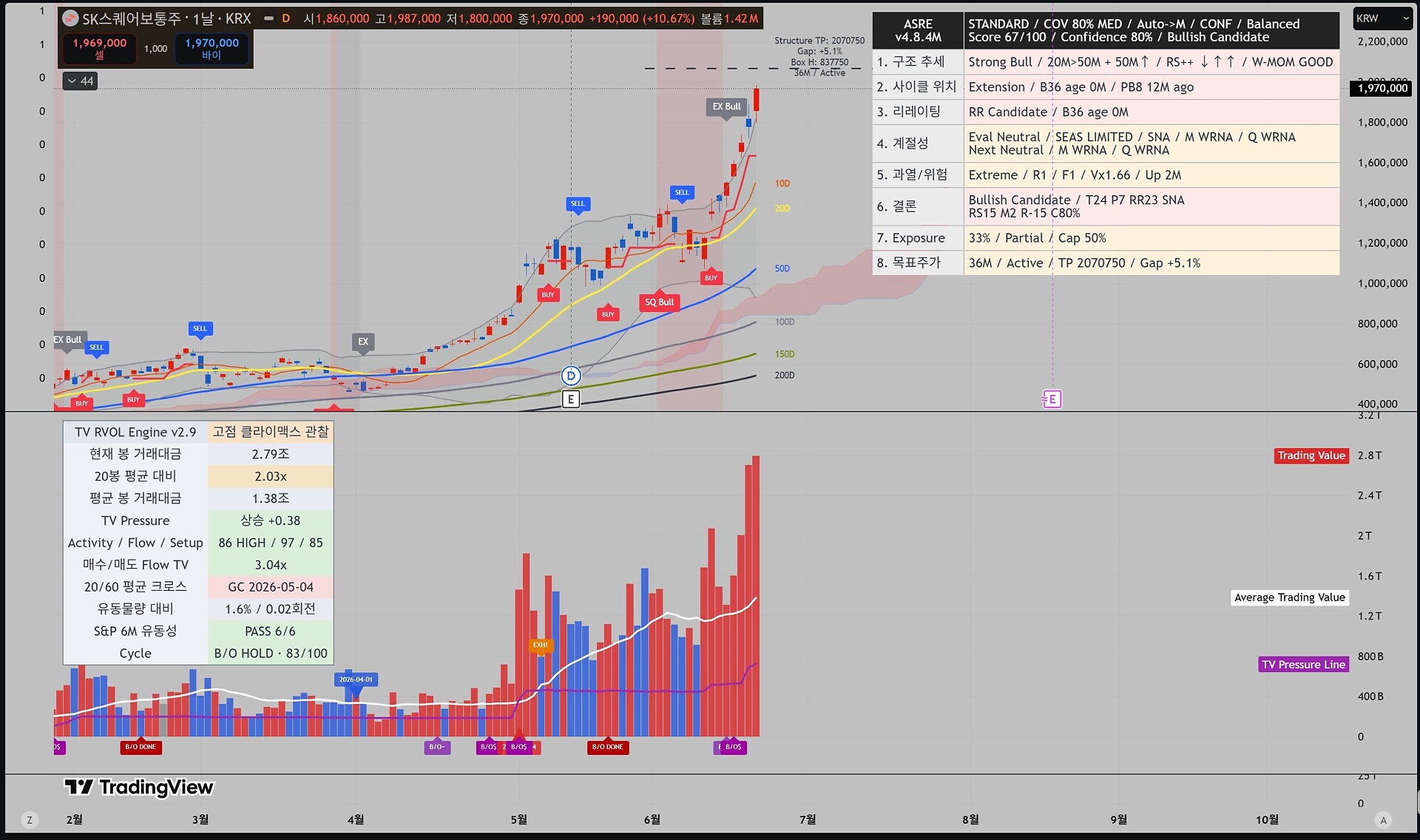Click the blue 50D moving average label
The image size is (1420, 840).
(782, 268)
